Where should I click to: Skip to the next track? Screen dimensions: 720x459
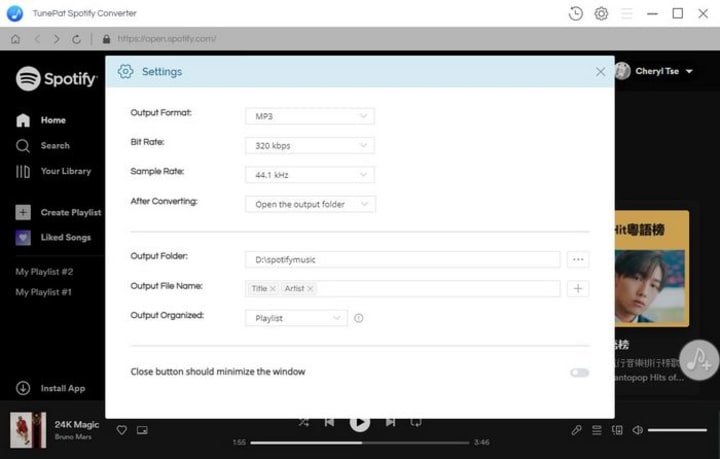click(x=390, y=422)
